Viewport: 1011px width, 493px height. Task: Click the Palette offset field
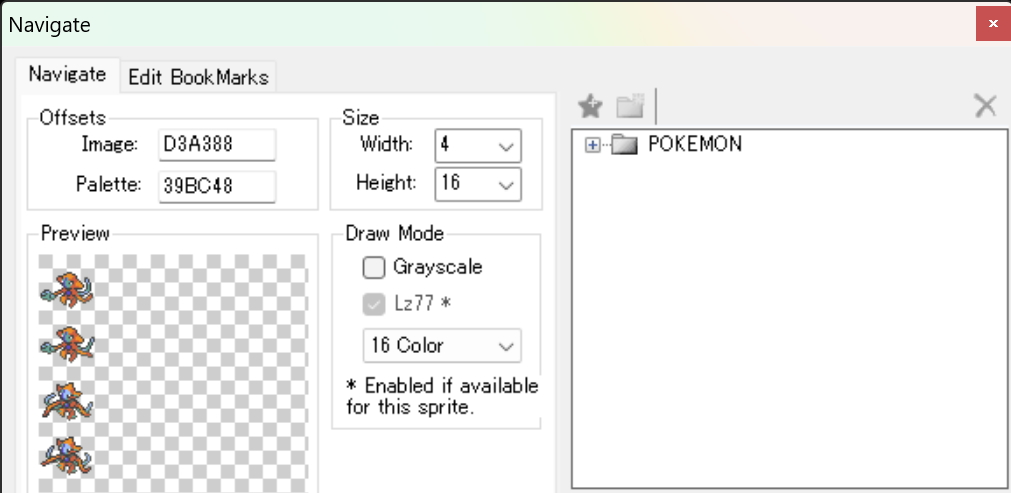click(217, 186)
